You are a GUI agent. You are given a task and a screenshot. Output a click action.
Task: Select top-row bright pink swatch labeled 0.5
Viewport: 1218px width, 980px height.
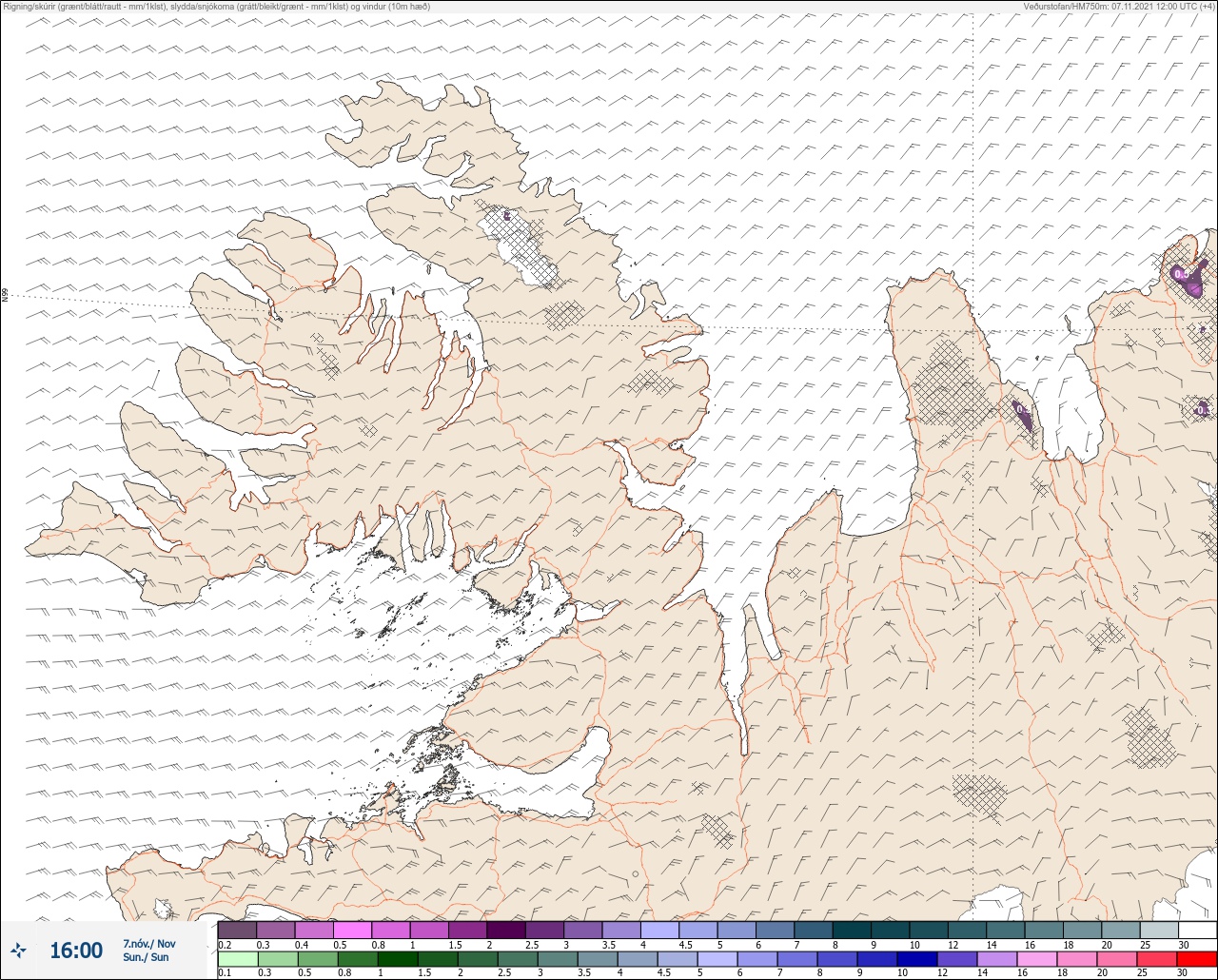click(x=352, y=930)
